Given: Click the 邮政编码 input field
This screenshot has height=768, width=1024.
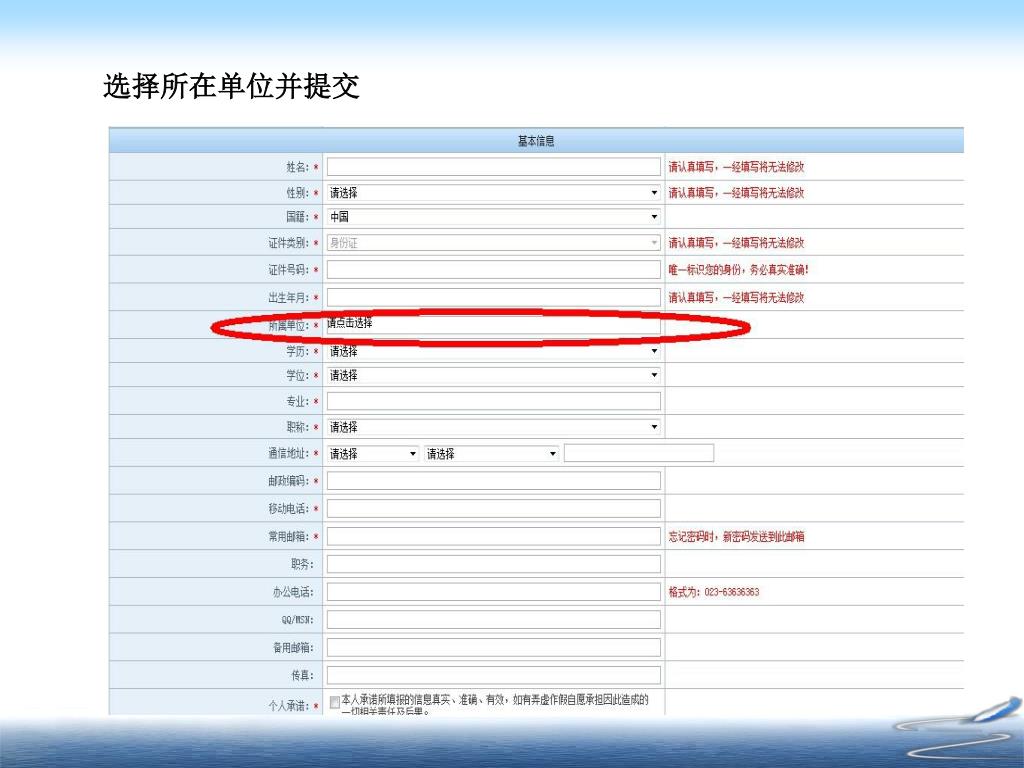Looking at the screenshot, I should [494, 481].
